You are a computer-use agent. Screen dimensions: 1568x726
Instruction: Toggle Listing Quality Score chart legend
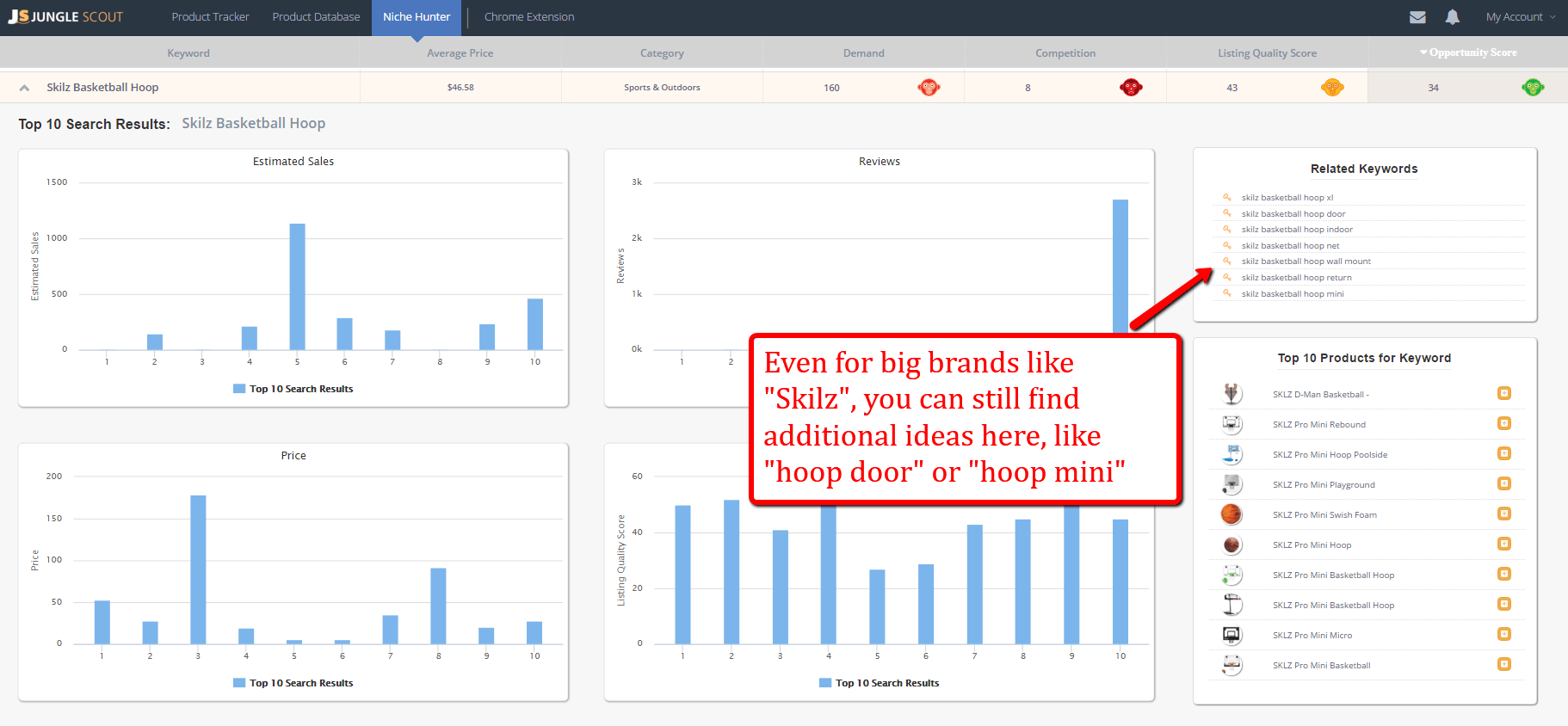coord(879,683)
